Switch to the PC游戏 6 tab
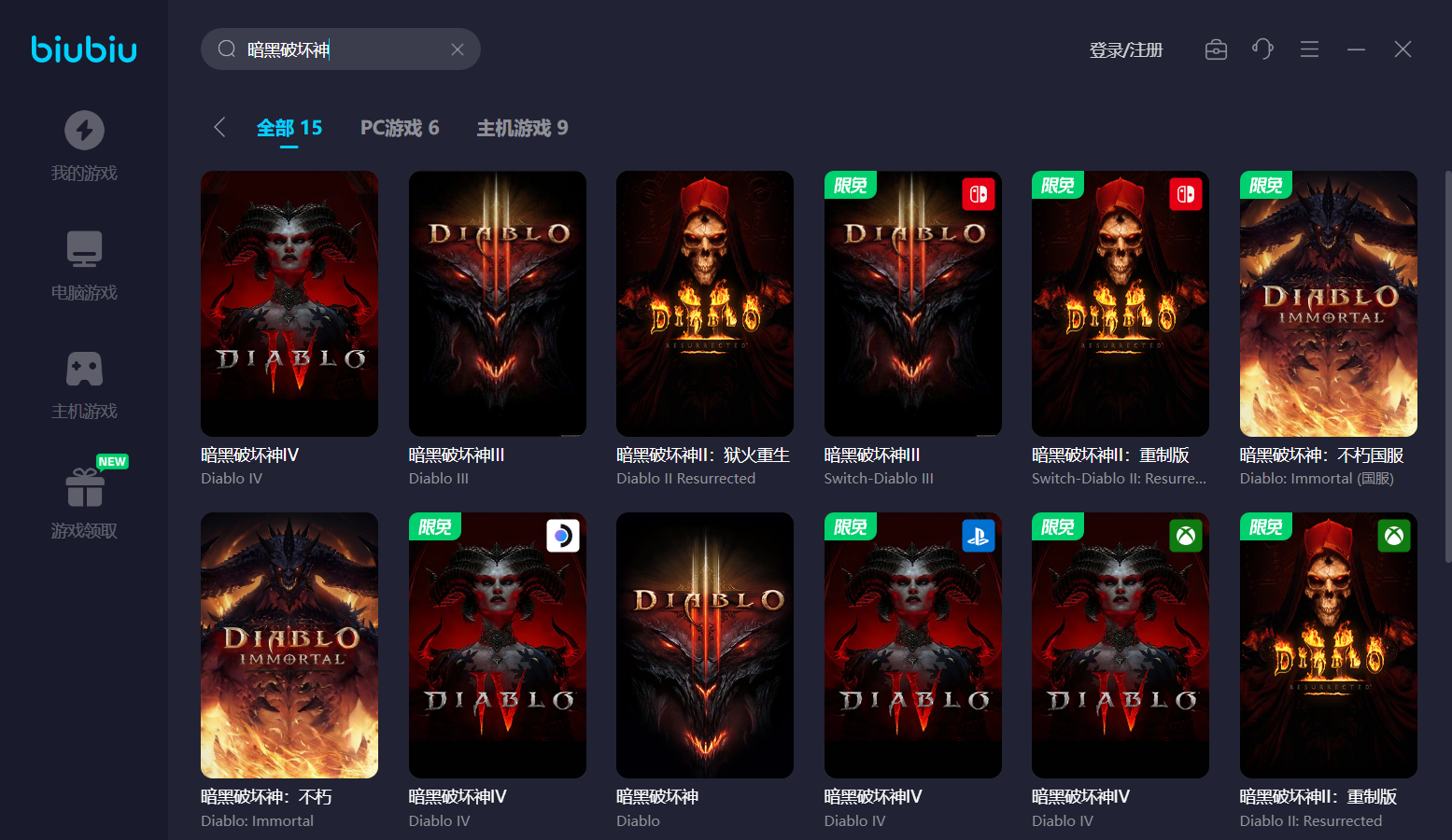This screenshot has height=840, width=1452. tap(400, 128)
